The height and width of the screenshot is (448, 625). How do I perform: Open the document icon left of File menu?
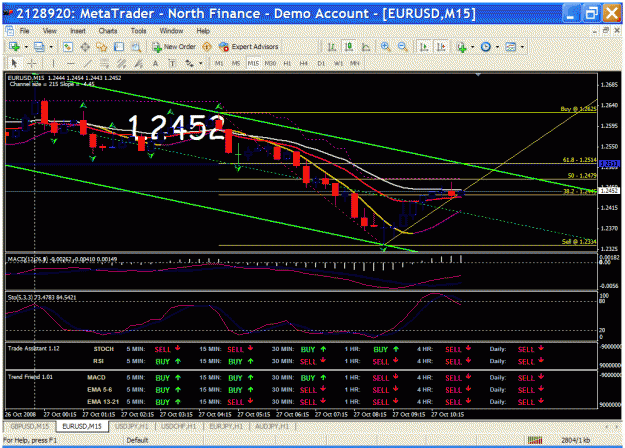(10, 31)
